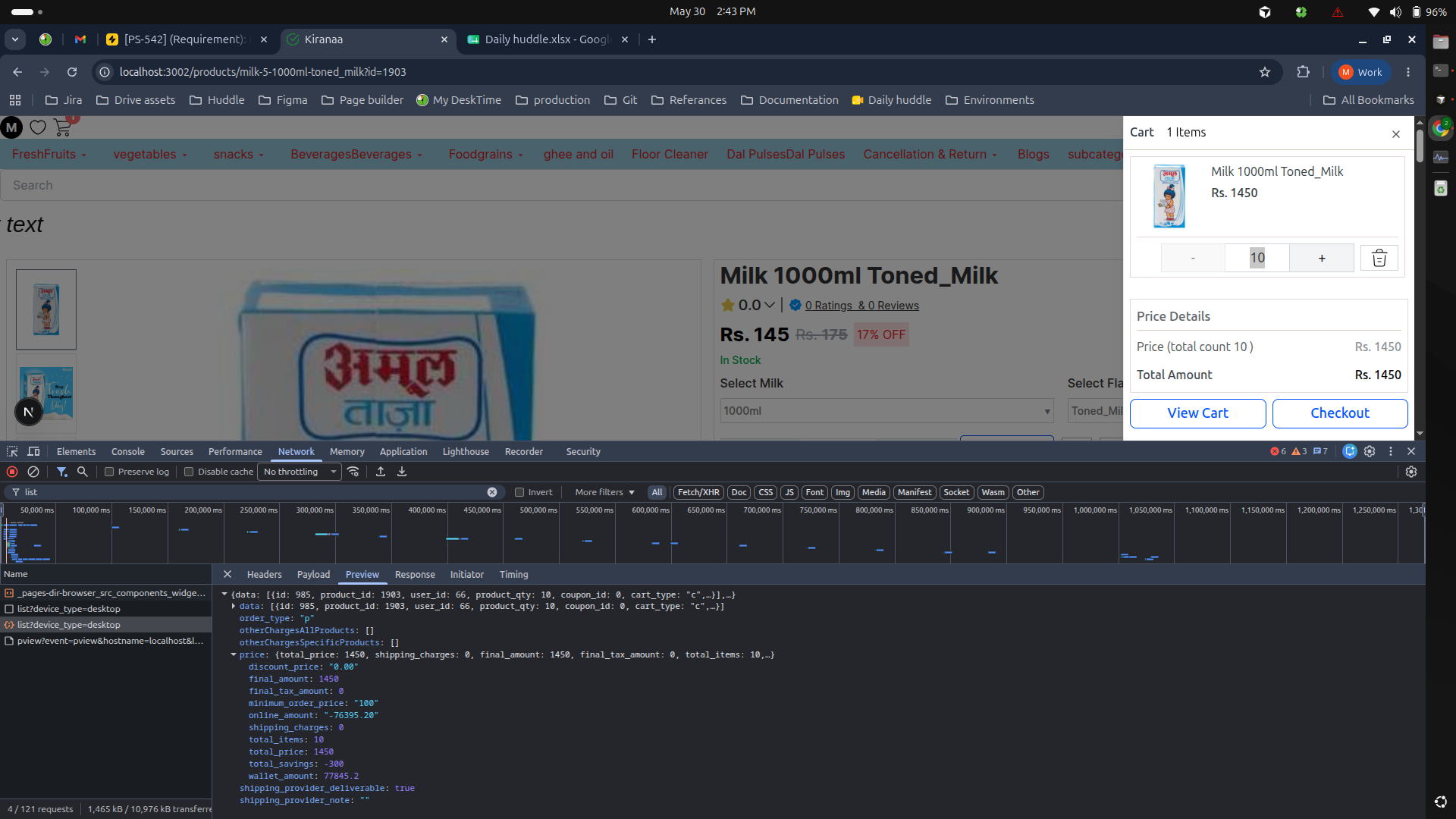Select the All request types filter

coord(657,492)
